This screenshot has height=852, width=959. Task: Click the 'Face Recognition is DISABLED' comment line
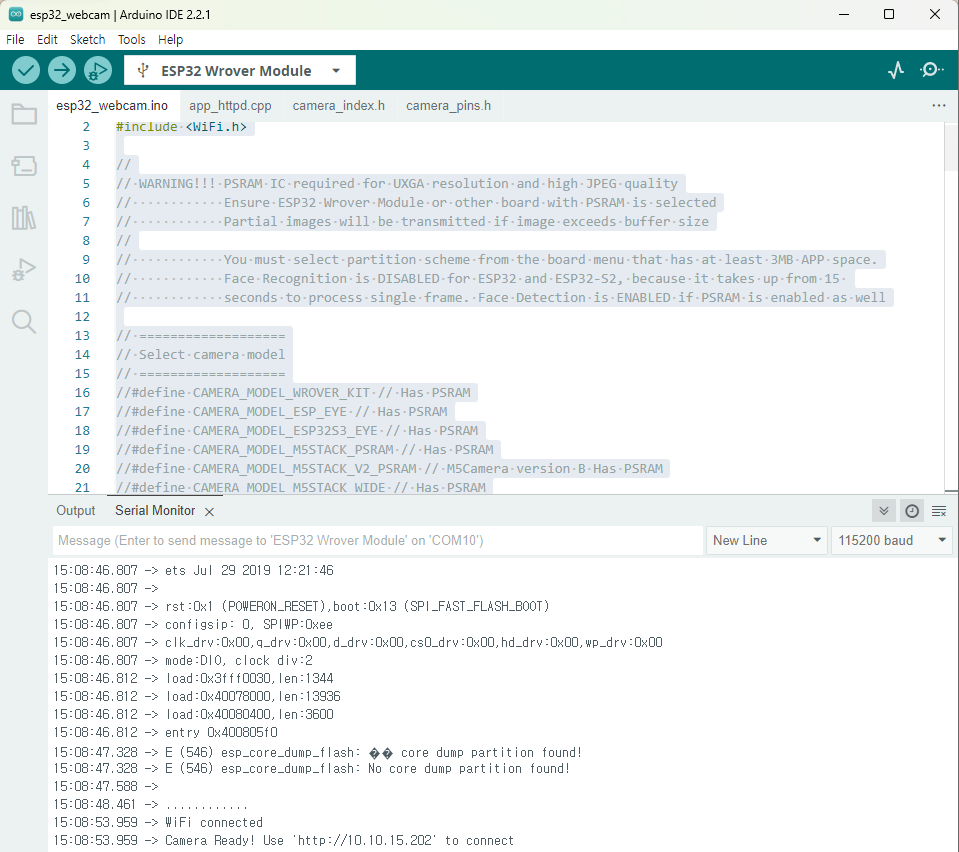pos(482,278)
